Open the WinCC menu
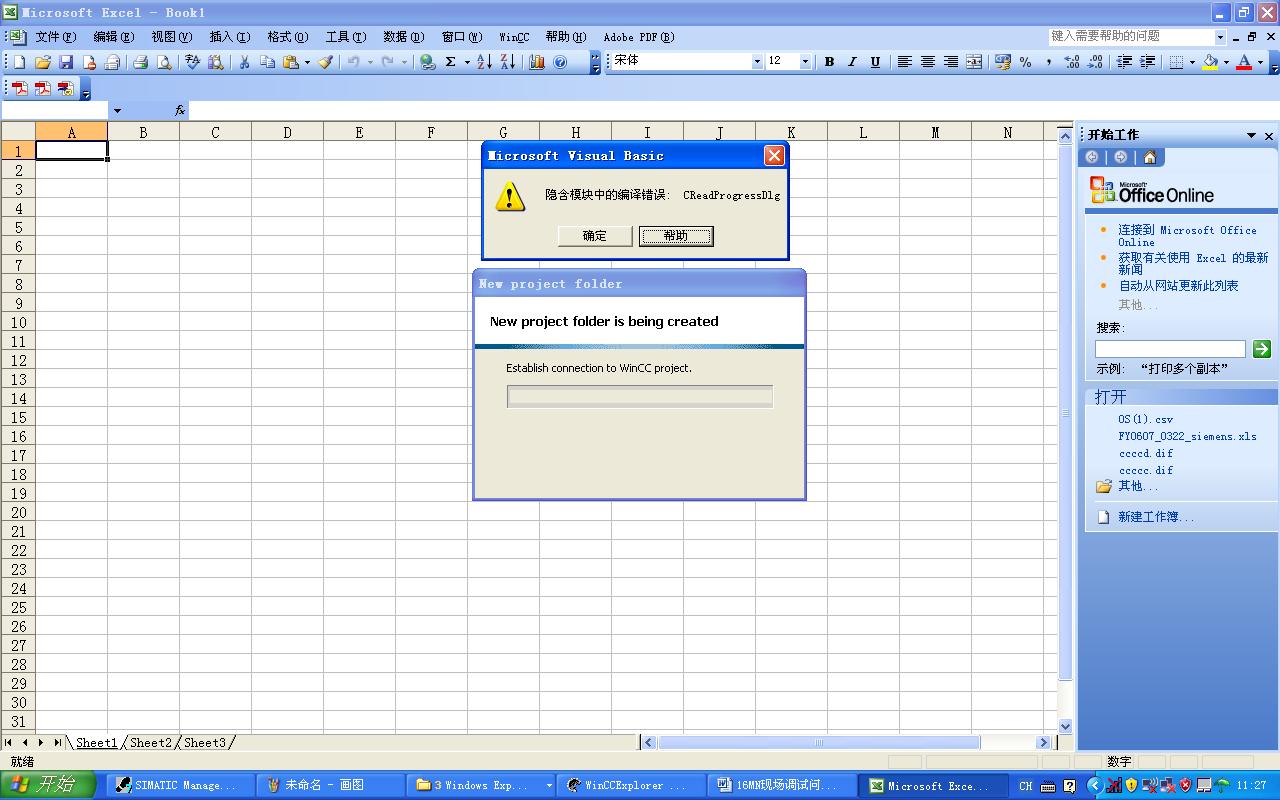Screen dimensions: 1280x800 click(514, 37)
